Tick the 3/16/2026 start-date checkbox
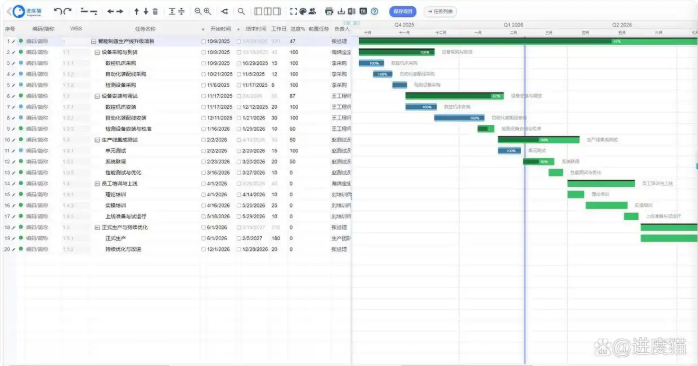This screenshot has height=366, width=698. tap(203, 172)
